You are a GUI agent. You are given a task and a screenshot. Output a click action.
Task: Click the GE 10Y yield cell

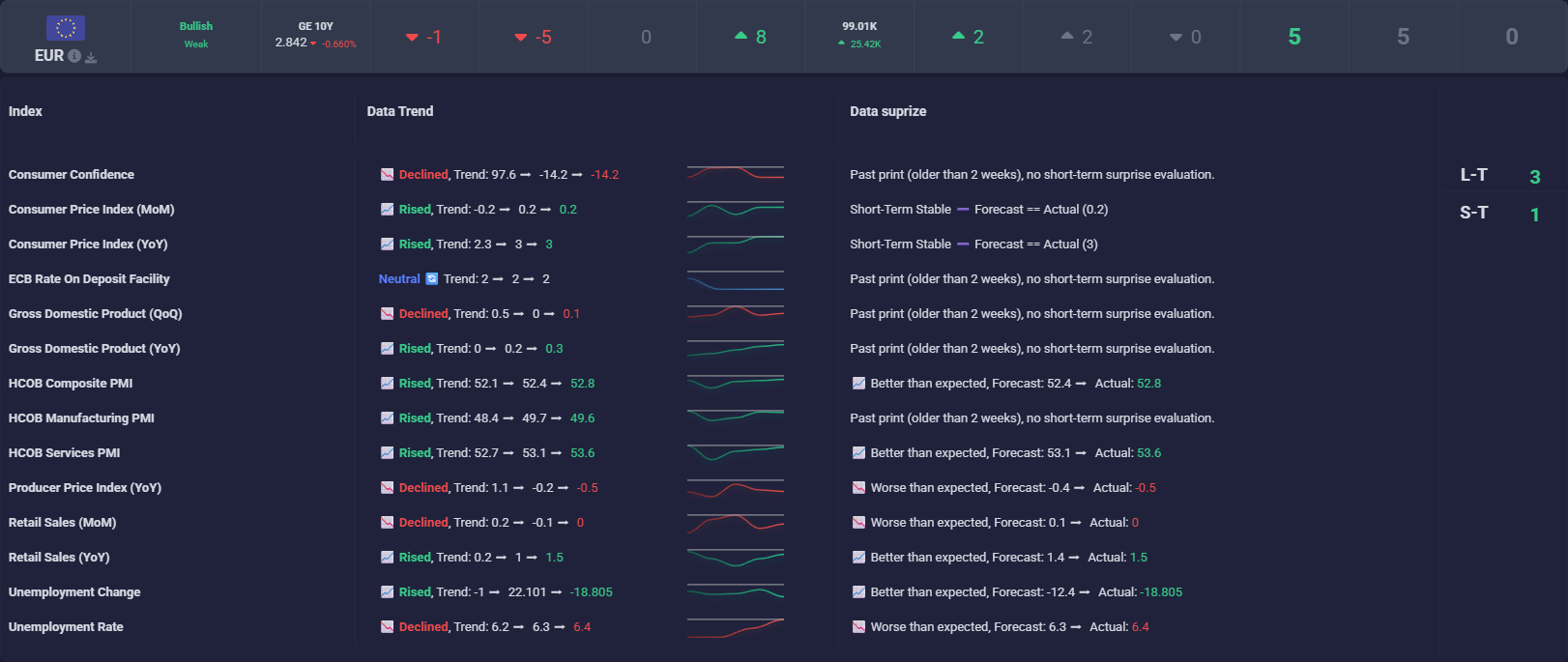click(316, 35)
